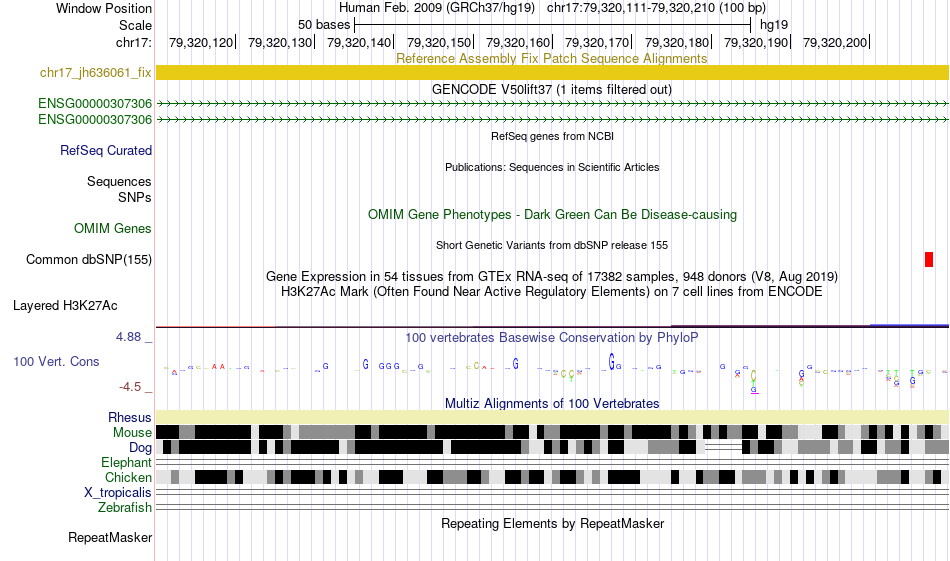Click the 79,320,150 ruler position
950x561 pixels.
click(439, 42)
